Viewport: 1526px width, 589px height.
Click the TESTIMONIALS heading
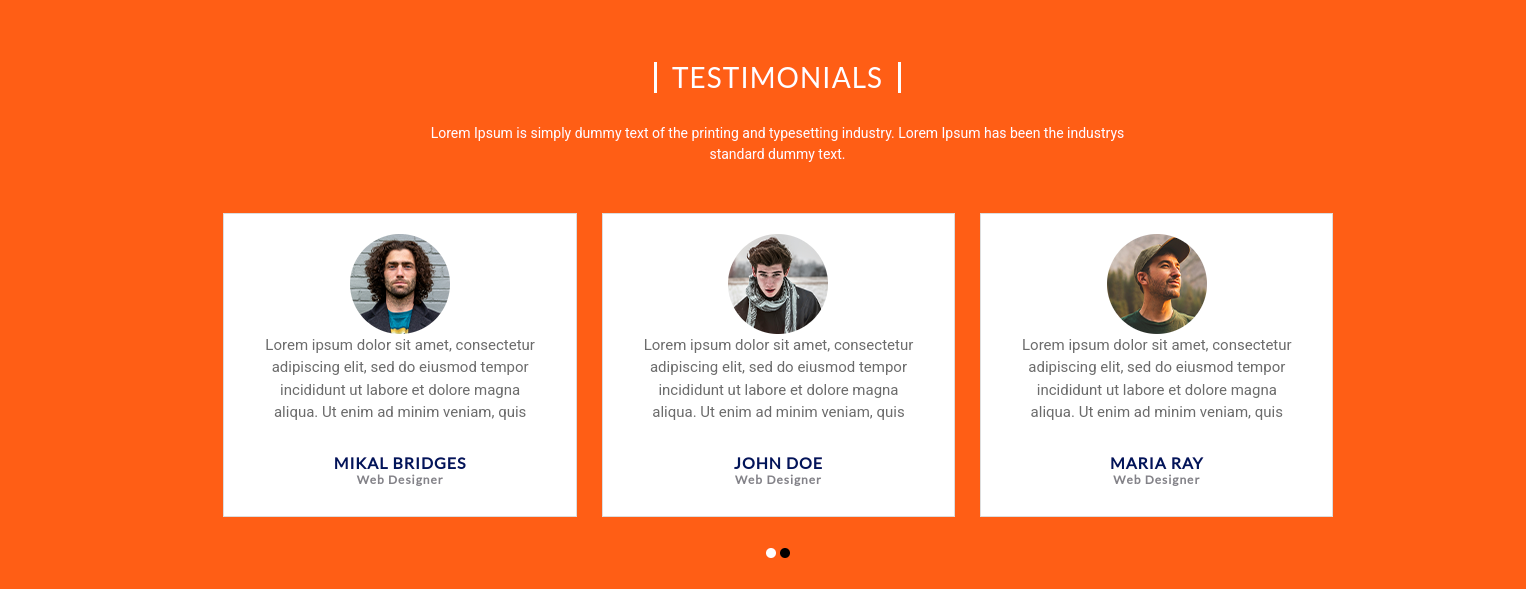777,78
